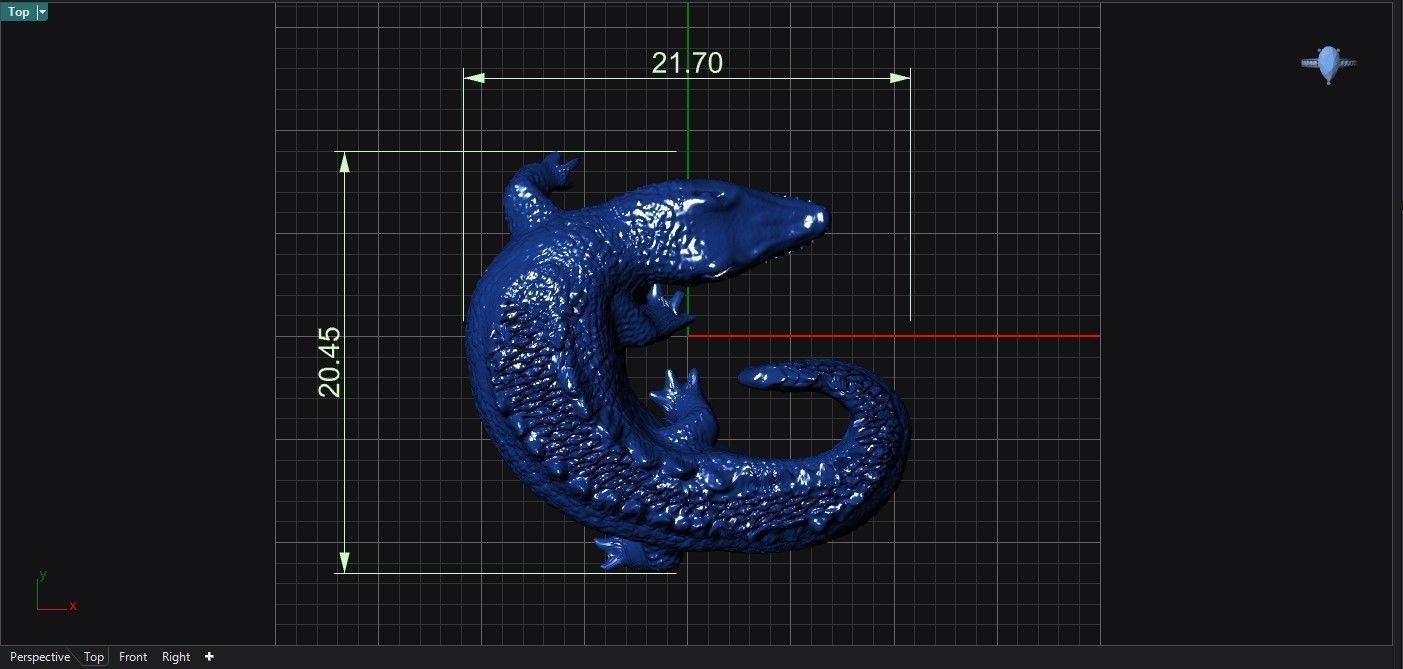This screenshot has width=1403, height=669.
Task: Click the small blue model icon at top right
Action: coord(1329,64)
